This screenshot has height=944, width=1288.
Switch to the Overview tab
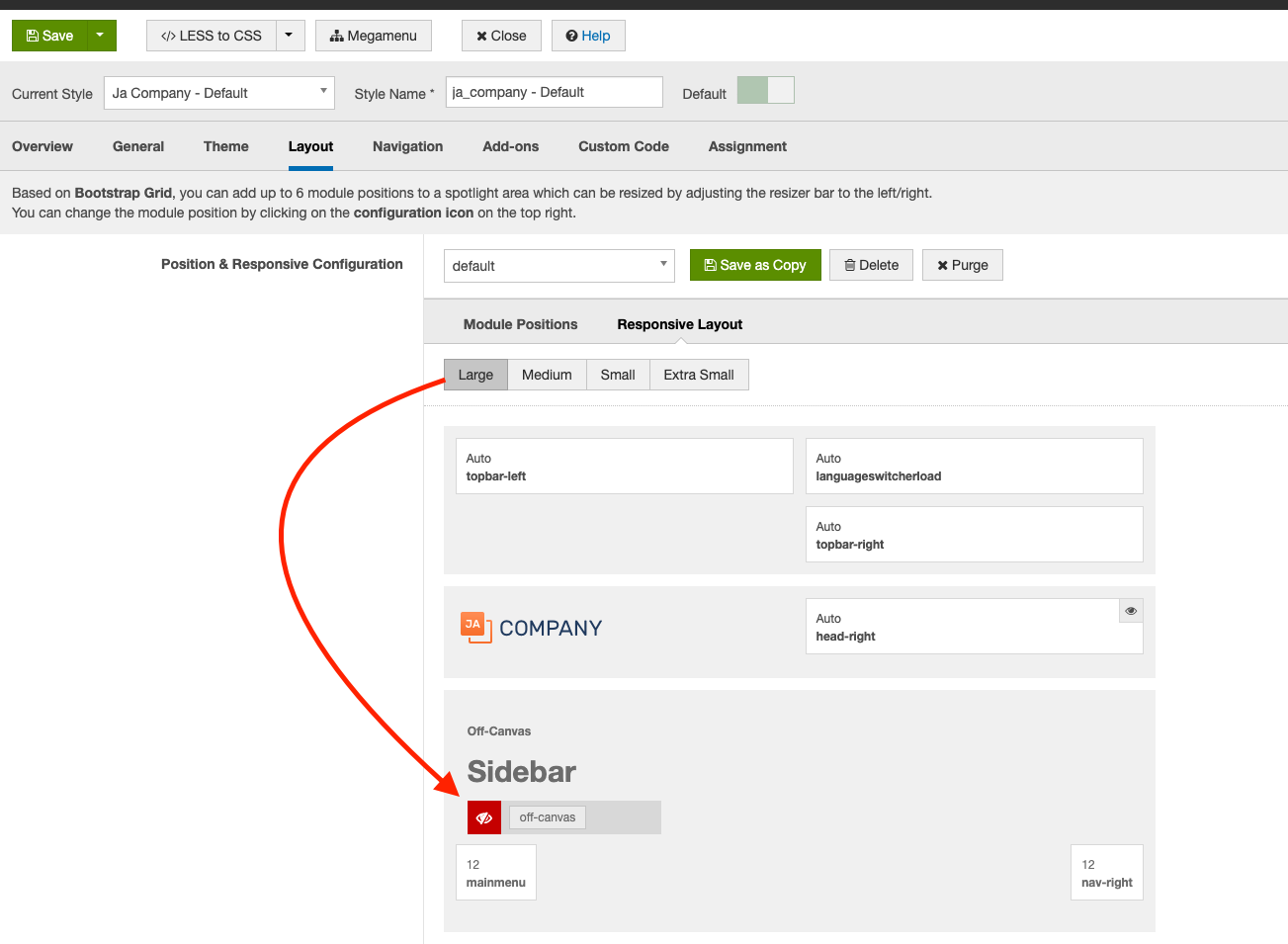click(x=43, y=146)
